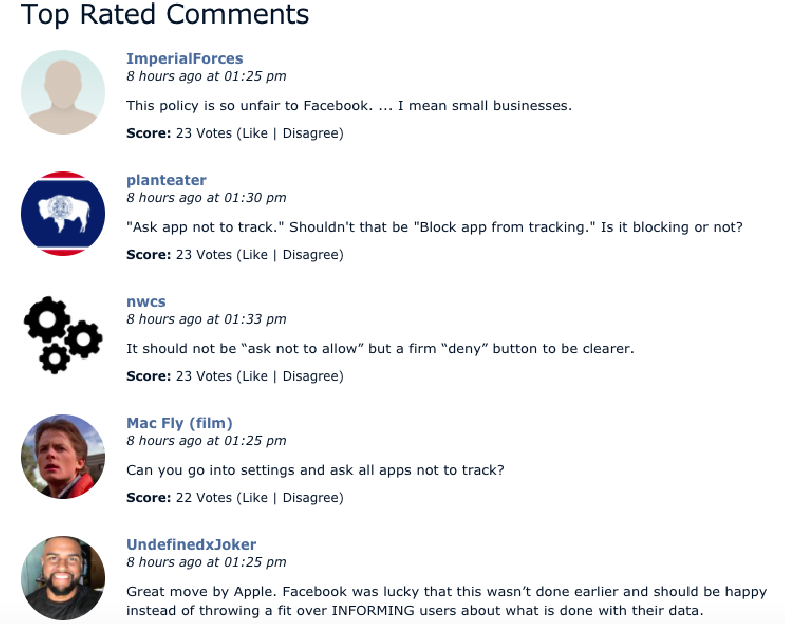Click nwcs gears avatar icon

(63, 336)
